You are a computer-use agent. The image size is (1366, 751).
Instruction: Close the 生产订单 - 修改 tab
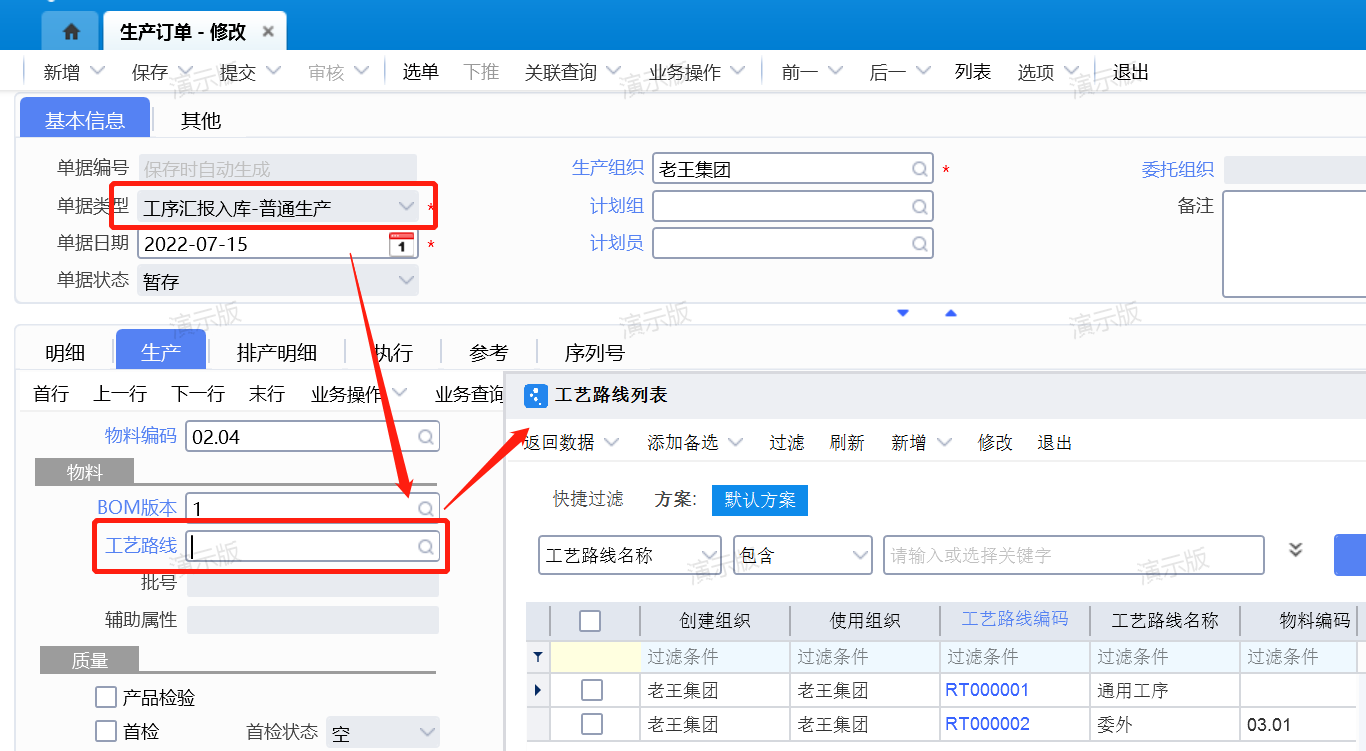(x=268, y=32)
